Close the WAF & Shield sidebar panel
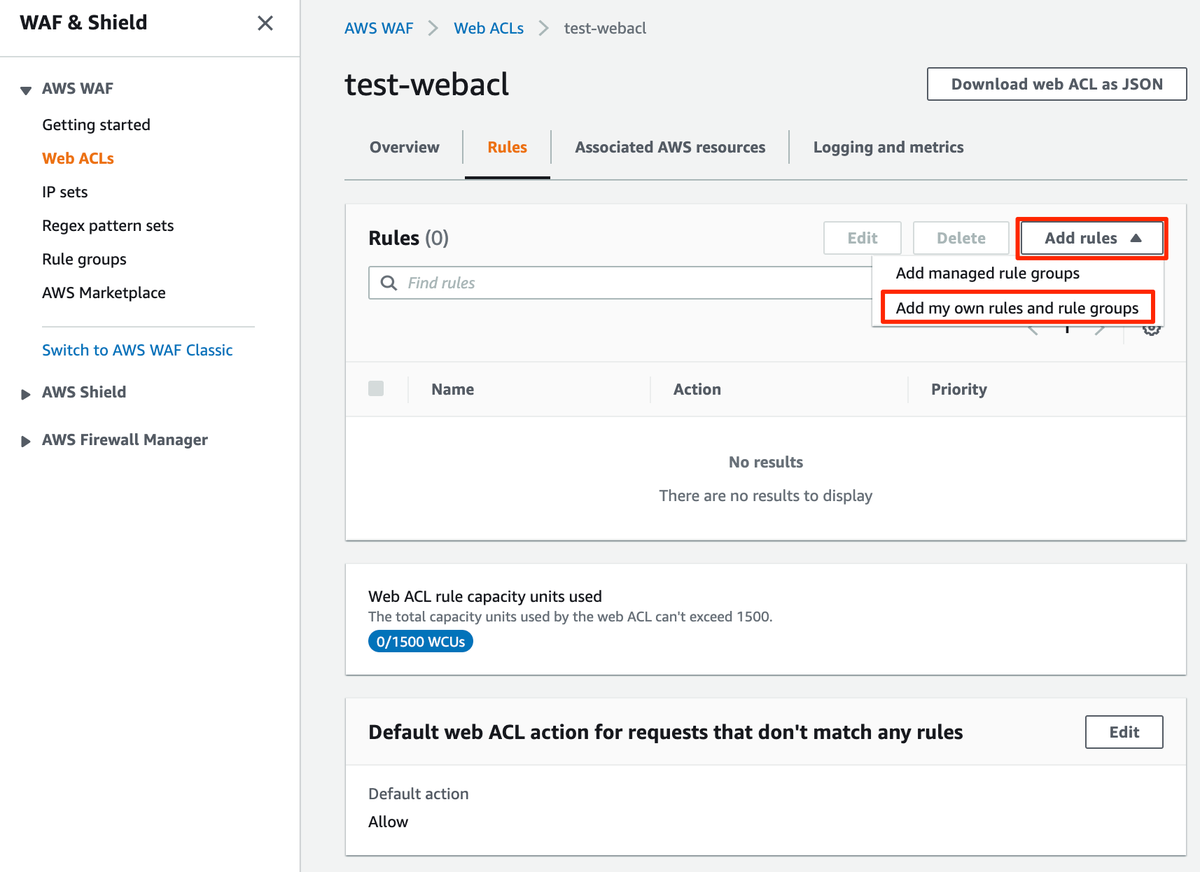This screenshot has width=1200, height=872. click(265, 23)
